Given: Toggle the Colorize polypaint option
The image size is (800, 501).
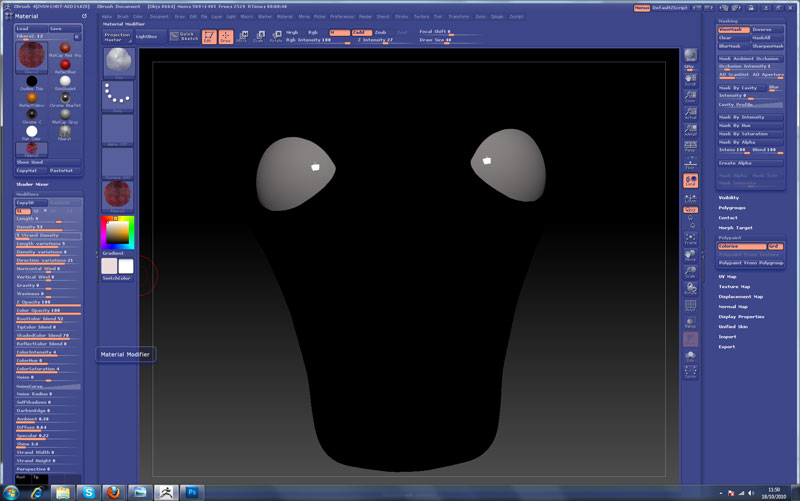Looking at the screenshot, I should point(741,246).
